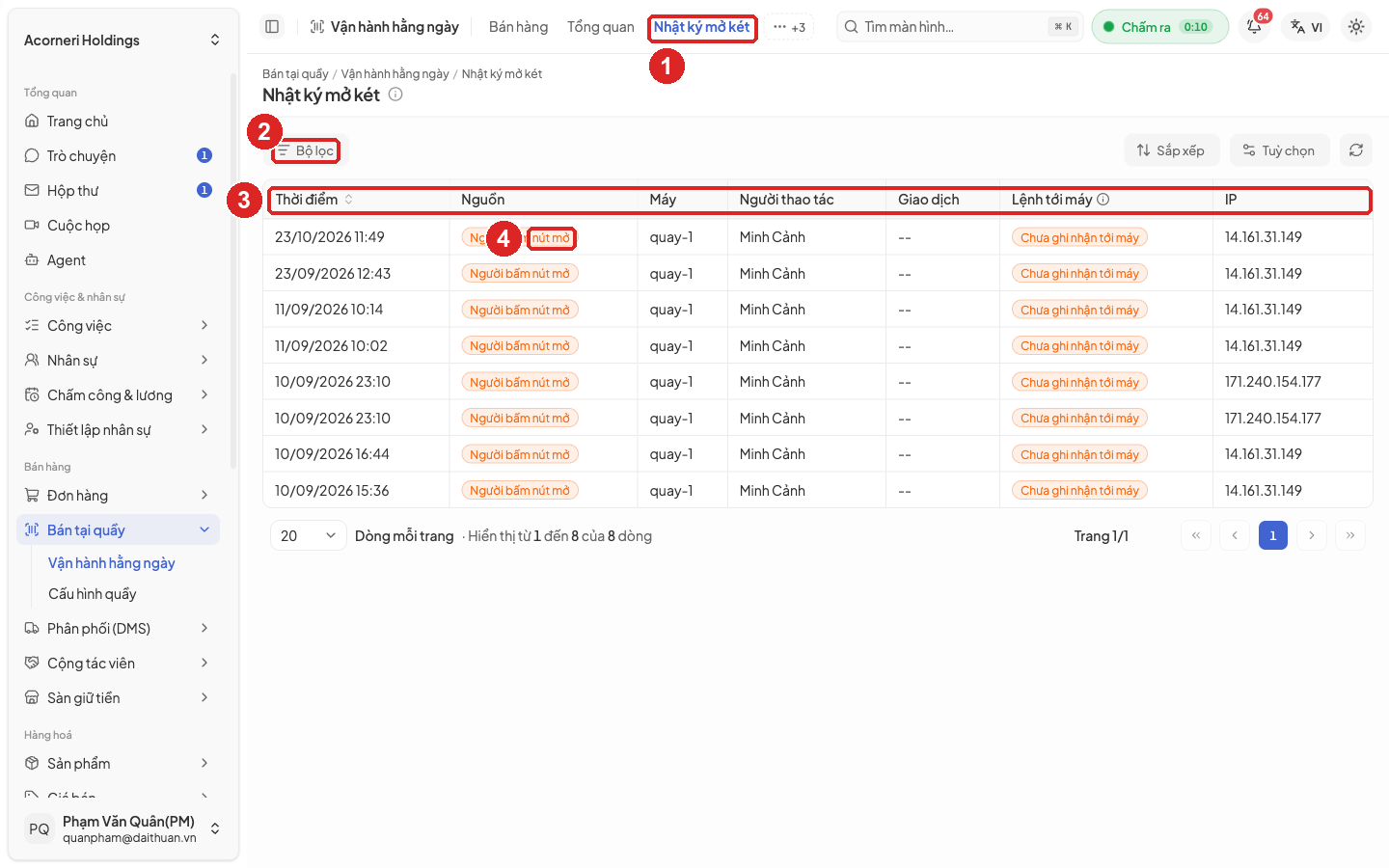
Task: Click the refresh table icon
Action: pyautogui.click(x=1356, y=150)
